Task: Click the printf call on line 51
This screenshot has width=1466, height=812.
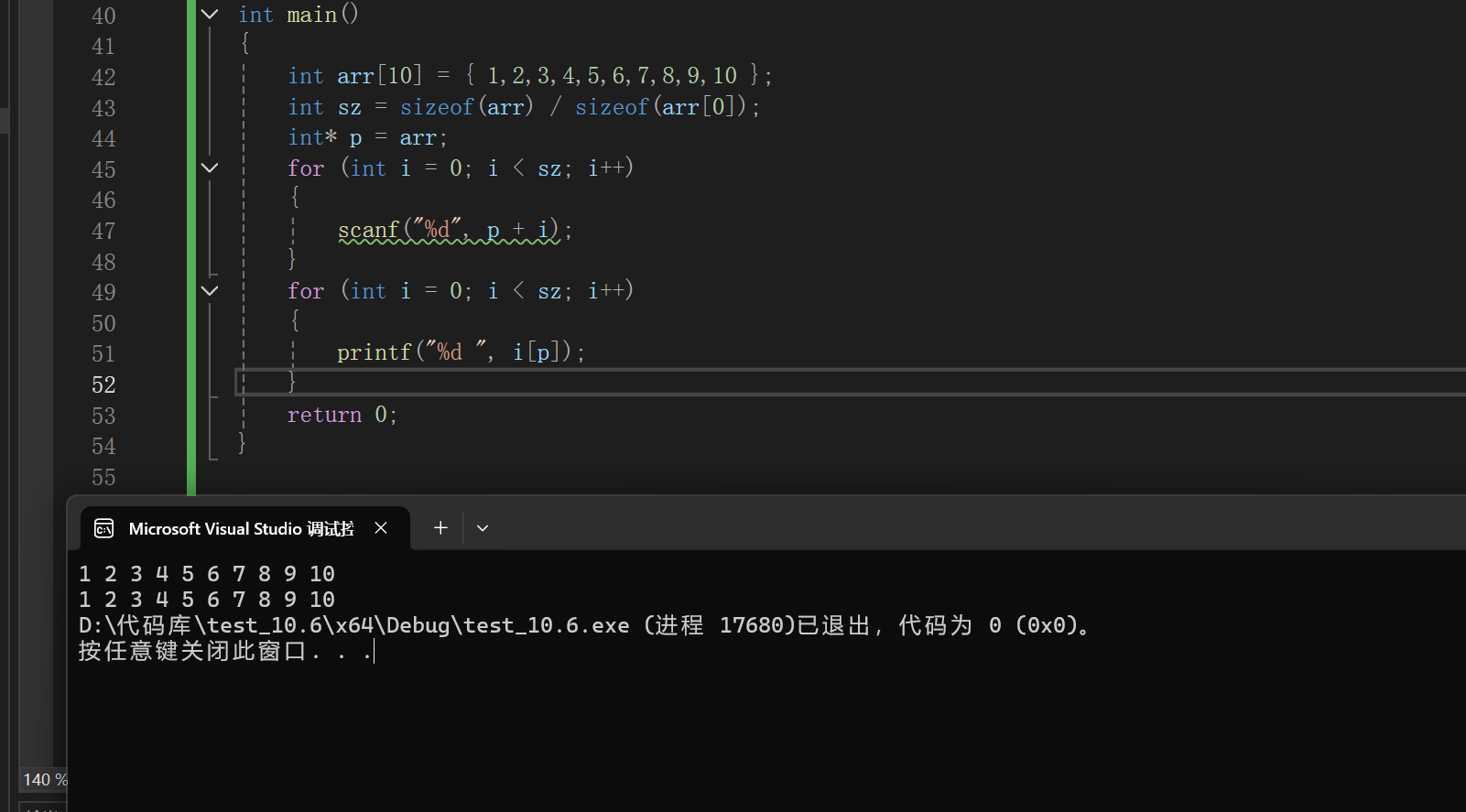Action: [x=461, y=352]
